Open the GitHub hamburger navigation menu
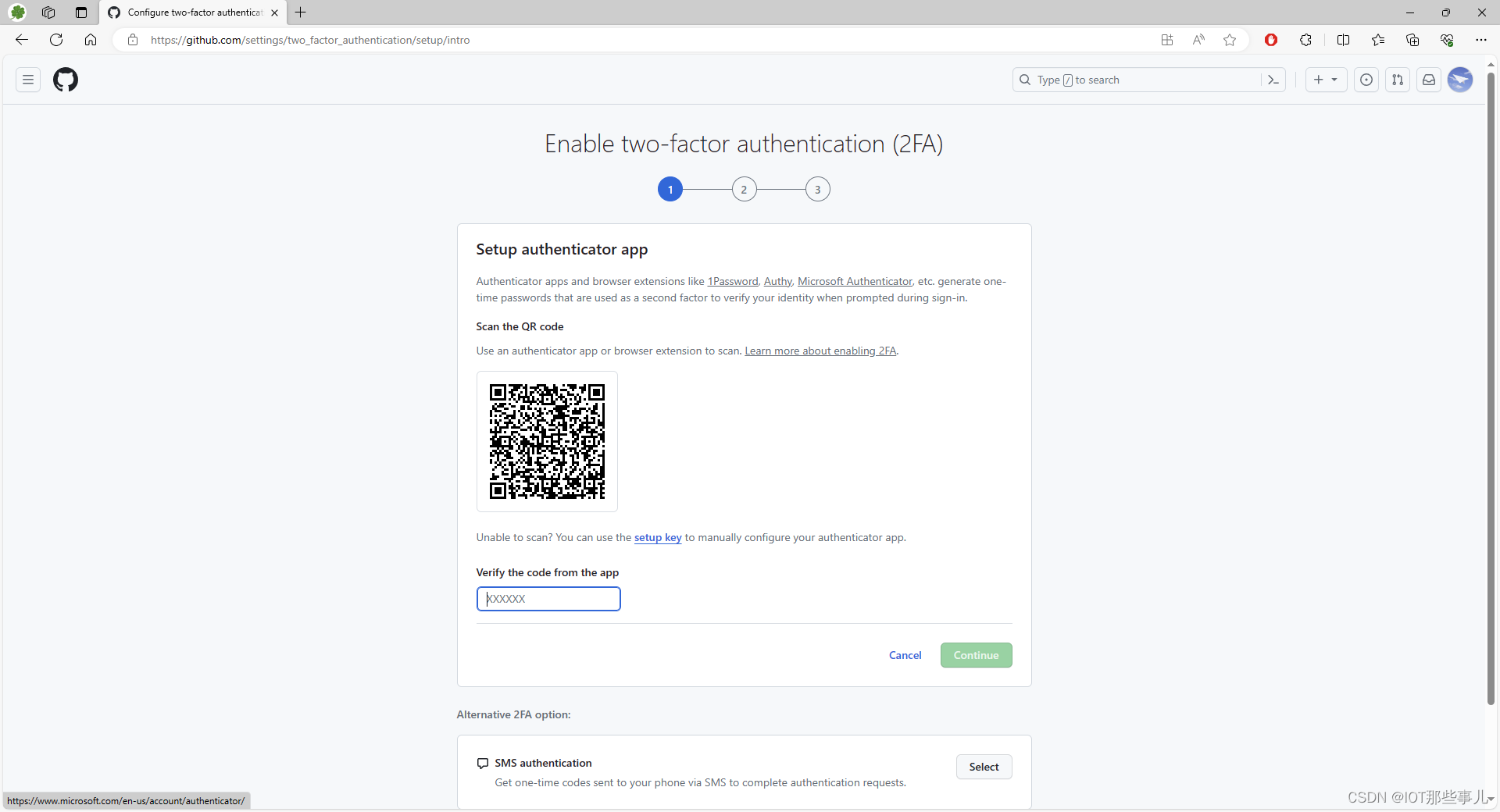1500x812 pixels. coord(28,80)
